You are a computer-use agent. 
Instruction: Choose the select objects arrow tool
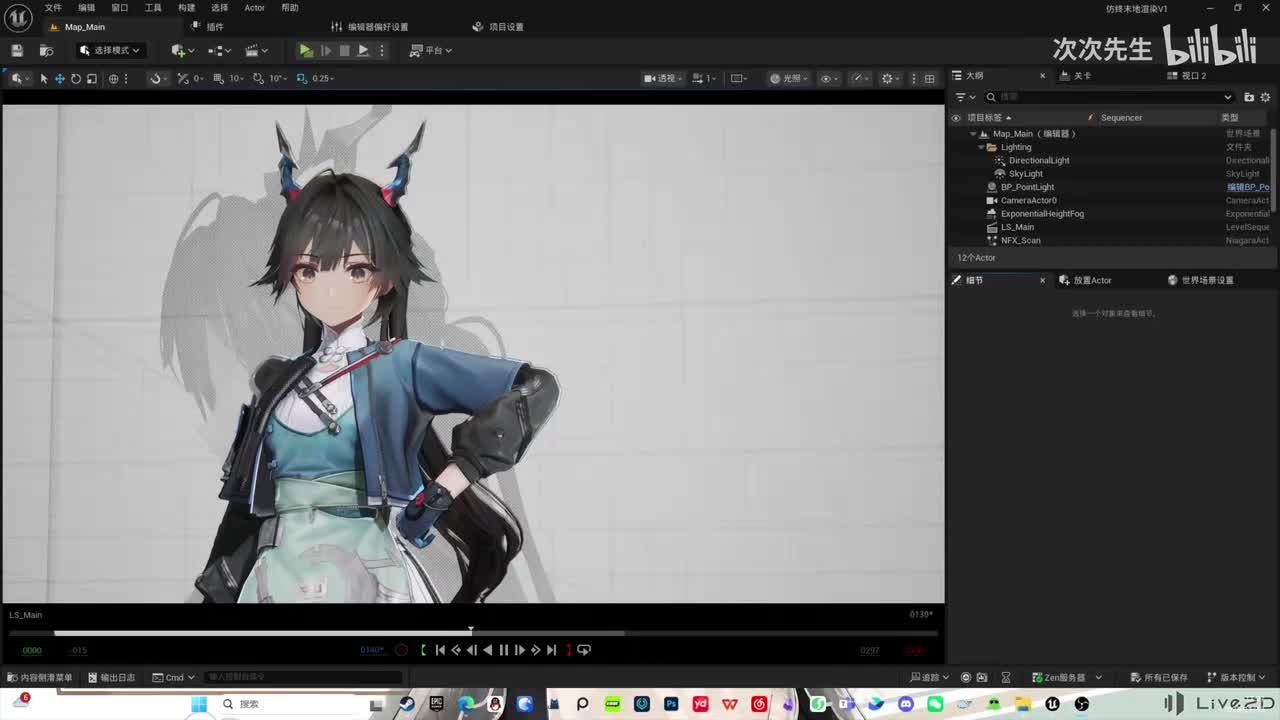[44, 78]
